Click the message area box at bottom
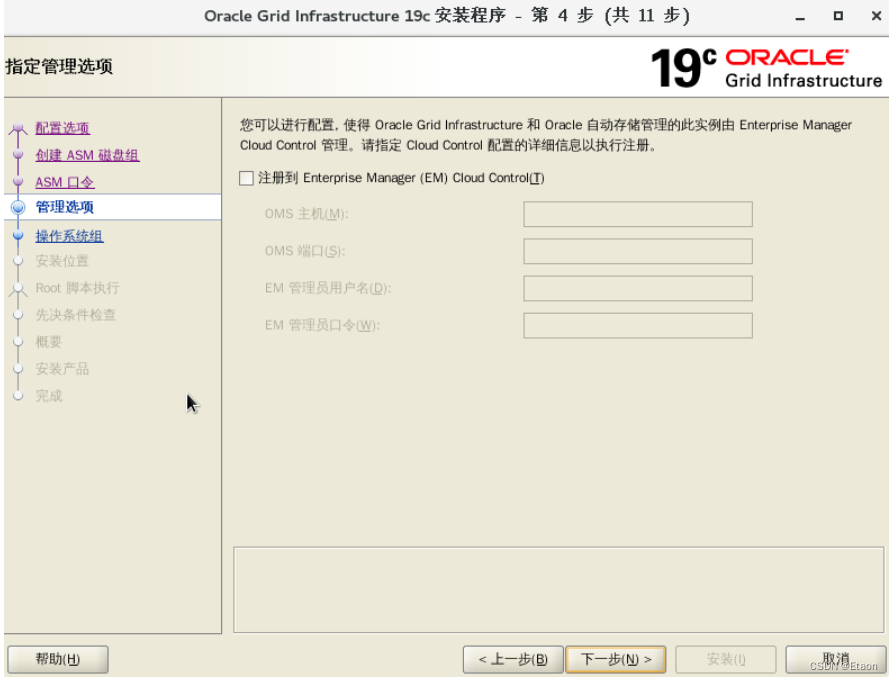The width and height of the screenshot is (893, 680). coord(559,590)
